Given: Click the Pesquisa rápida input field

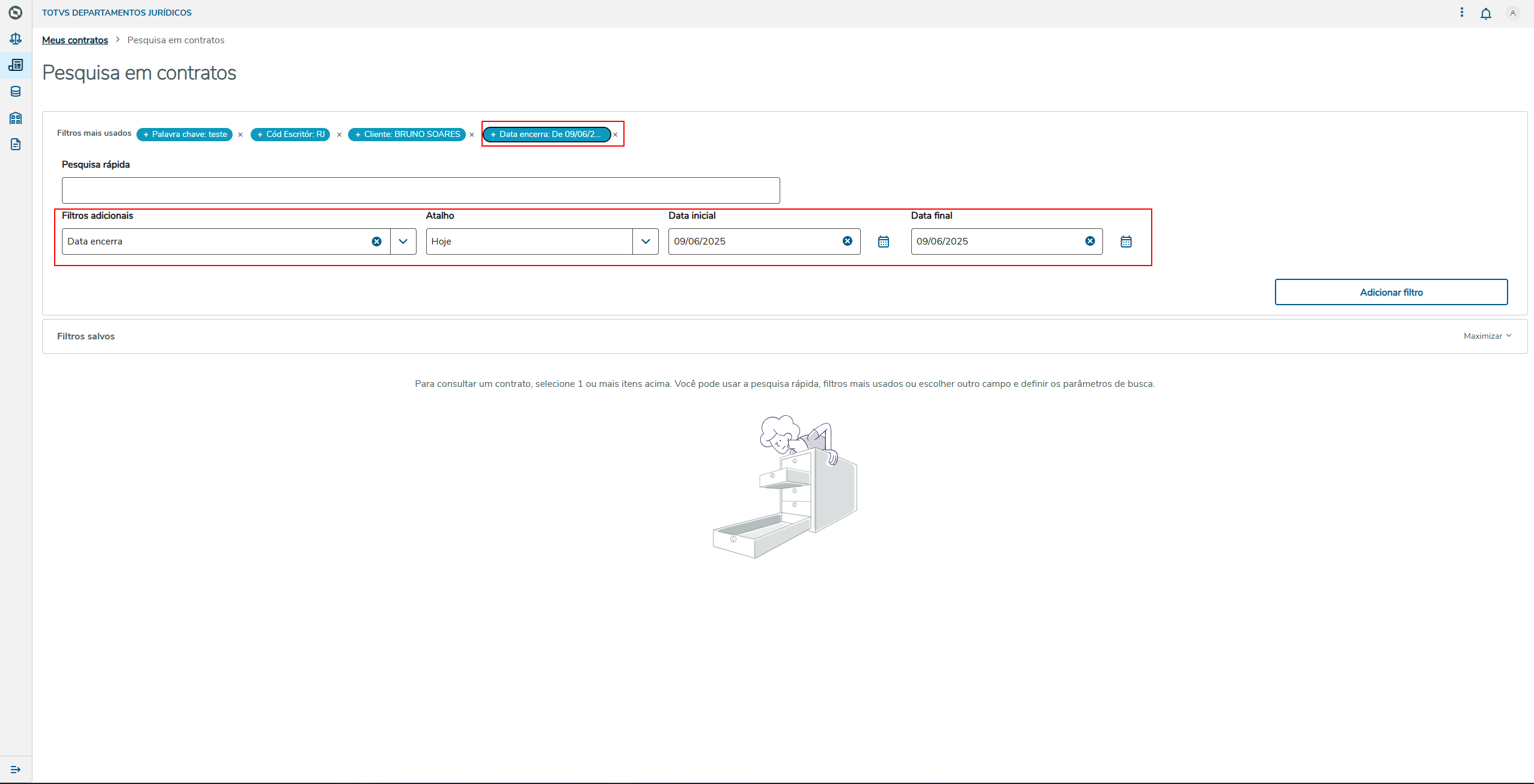Looking at the screenshot, I should [421, 190].
